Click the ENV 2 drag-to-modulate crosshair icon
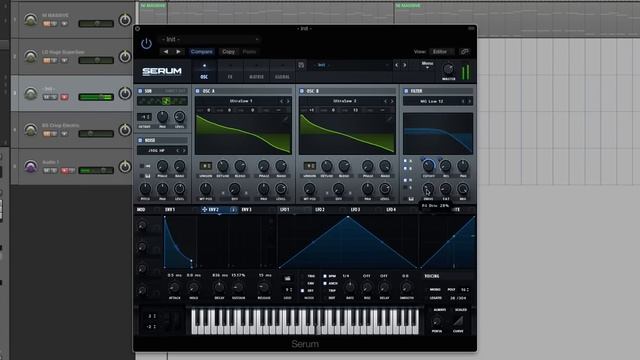640x360 pixels. (204, 209)
